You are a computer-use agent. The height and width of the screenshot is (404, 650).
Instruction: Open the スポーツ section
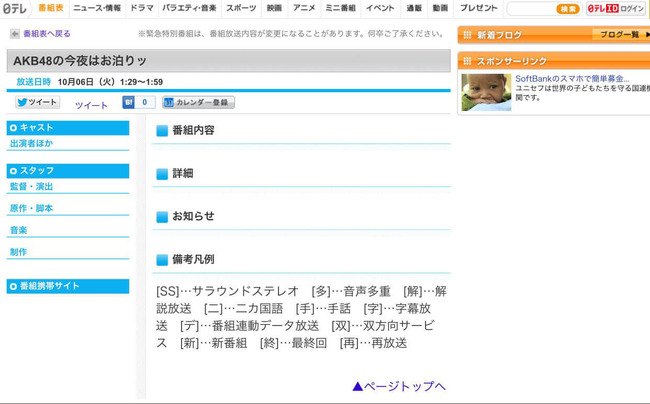pyautogui.click(x=241, y=8)
